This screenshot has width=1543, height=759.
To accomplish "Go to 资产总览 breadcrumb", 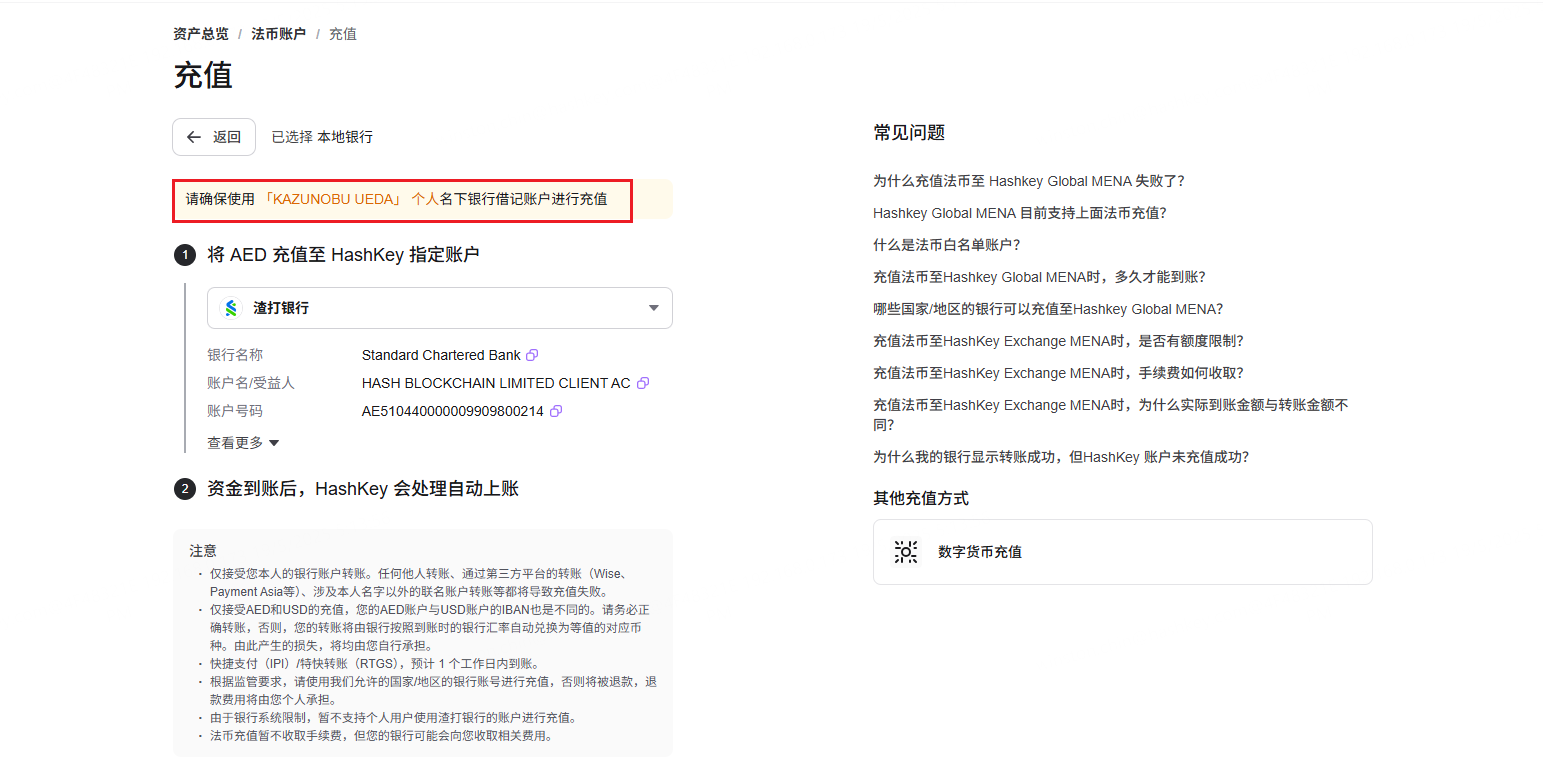I will (x=200, y=34).
